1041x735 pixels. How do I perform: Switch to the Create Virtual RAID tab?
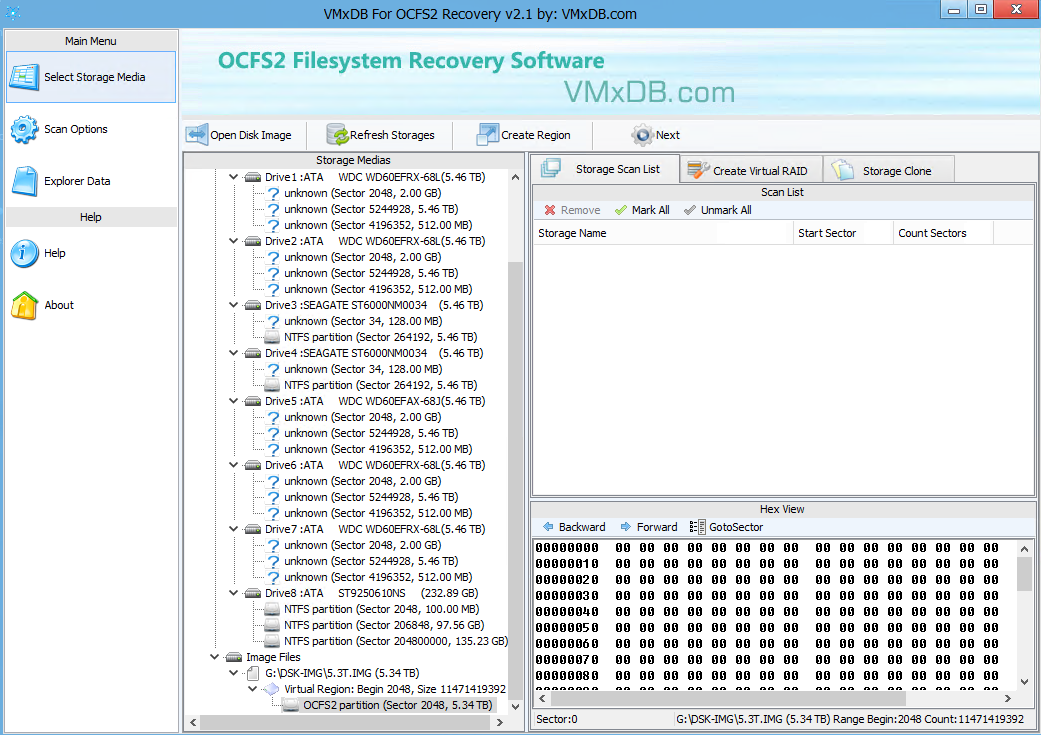point(752,170)
